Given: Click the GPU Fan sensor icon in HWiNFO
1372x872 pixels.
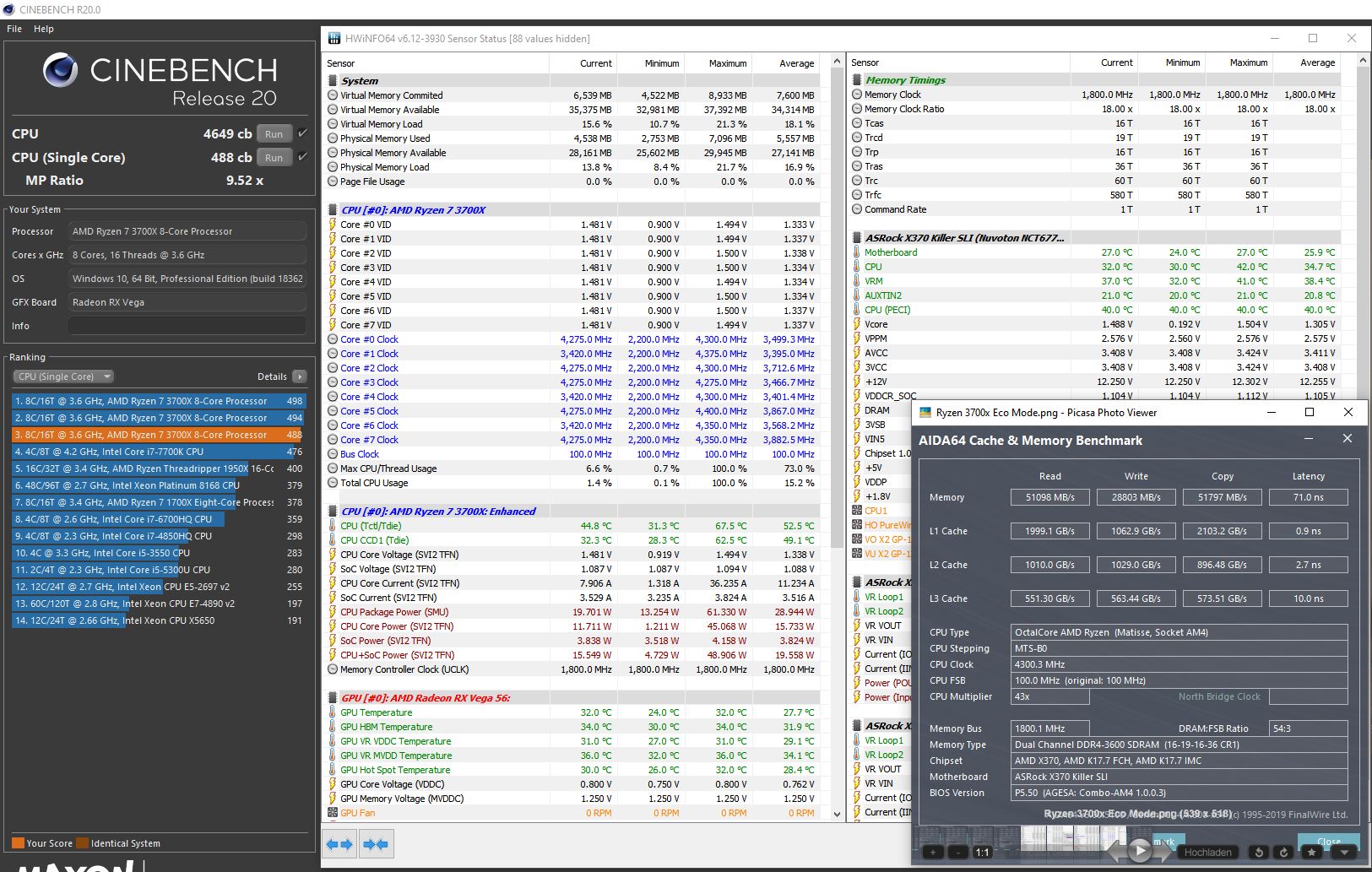Looking at the screenshot, I should (x=333, y=813).
